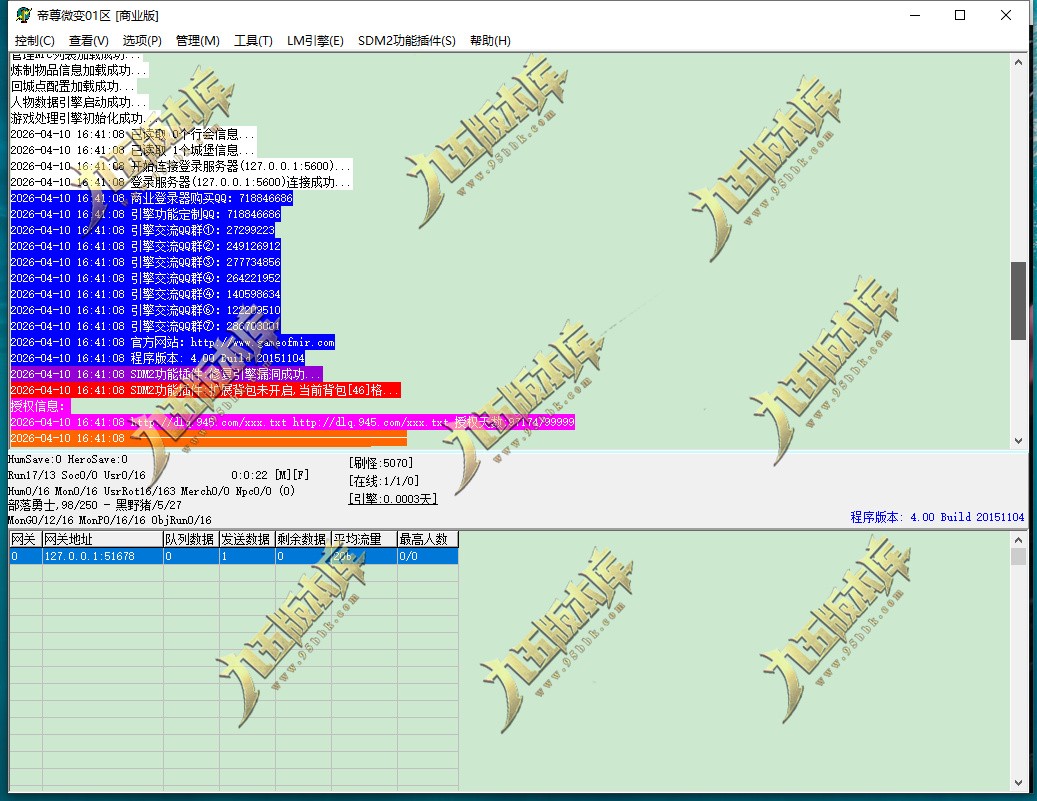Click the 发送数据 column header
The image size is (1037, 801).
(x=247, y=539)
